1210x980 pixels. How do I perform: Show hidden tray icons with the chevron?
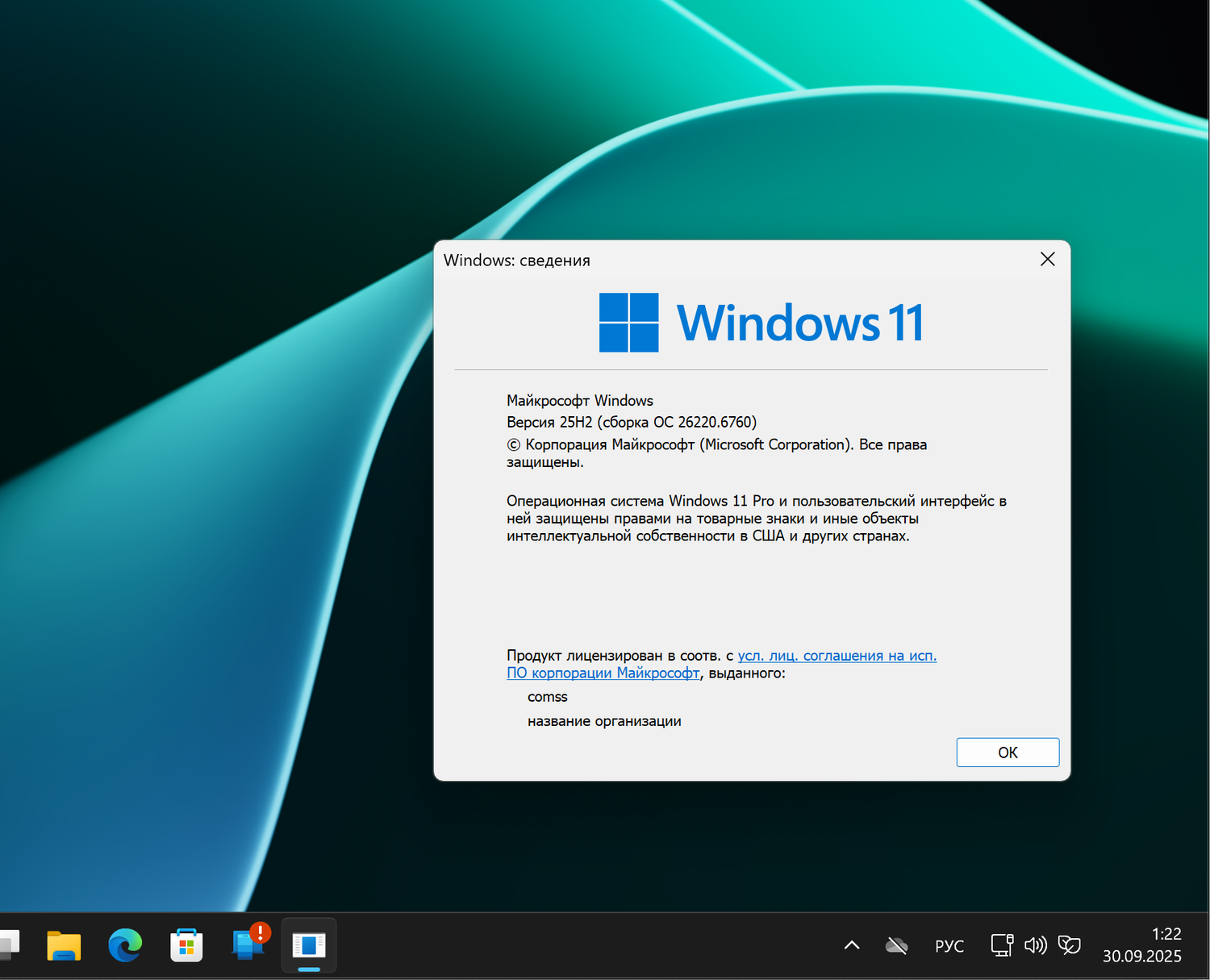coord(851,945)
